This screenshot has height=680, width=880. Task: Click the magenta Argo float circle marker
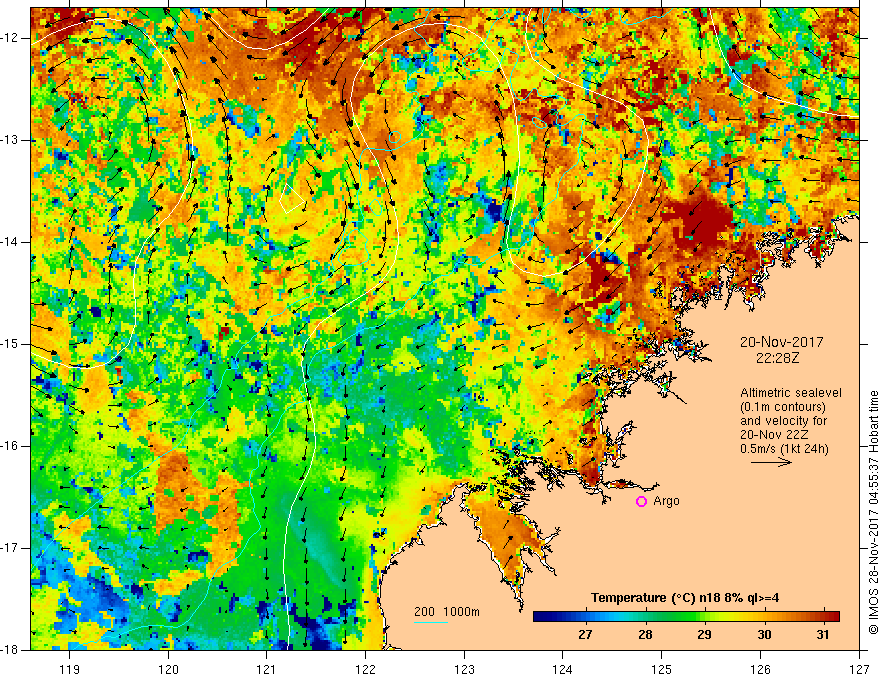point(641,502)
